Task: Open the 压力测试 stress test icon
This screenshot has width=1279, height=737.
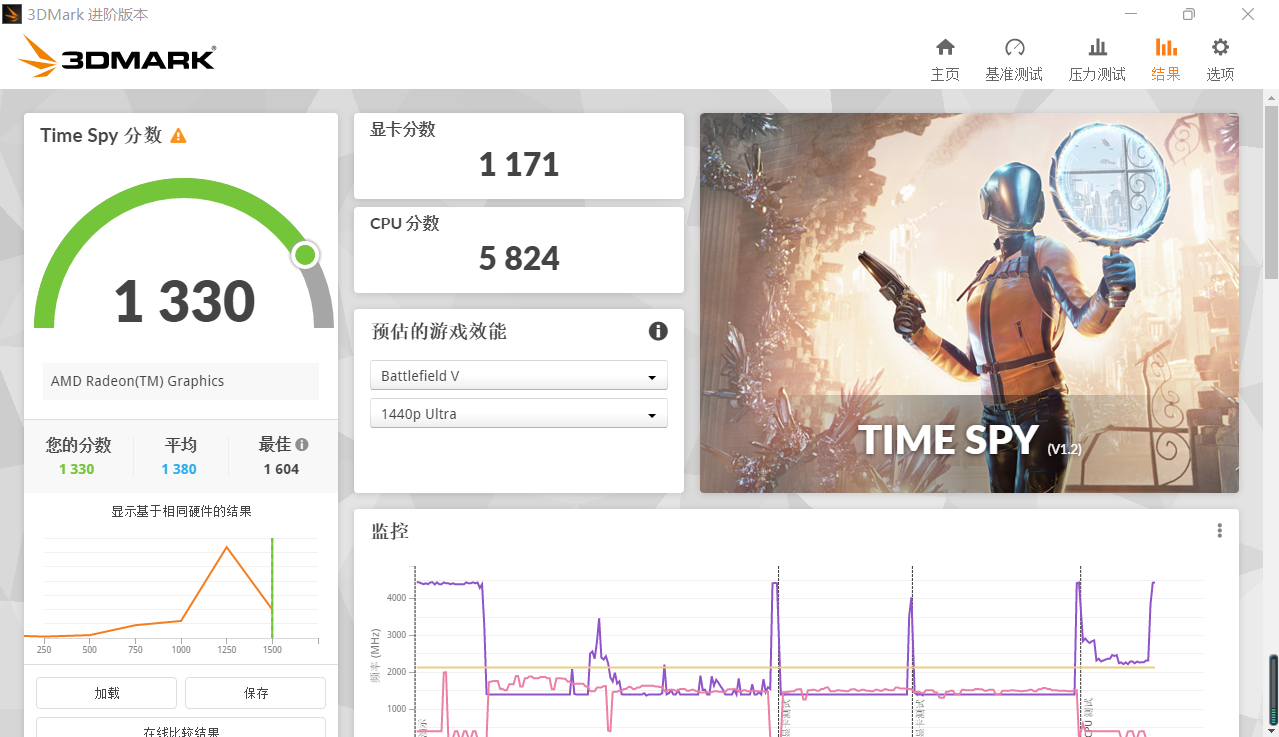Action: 1097,47
